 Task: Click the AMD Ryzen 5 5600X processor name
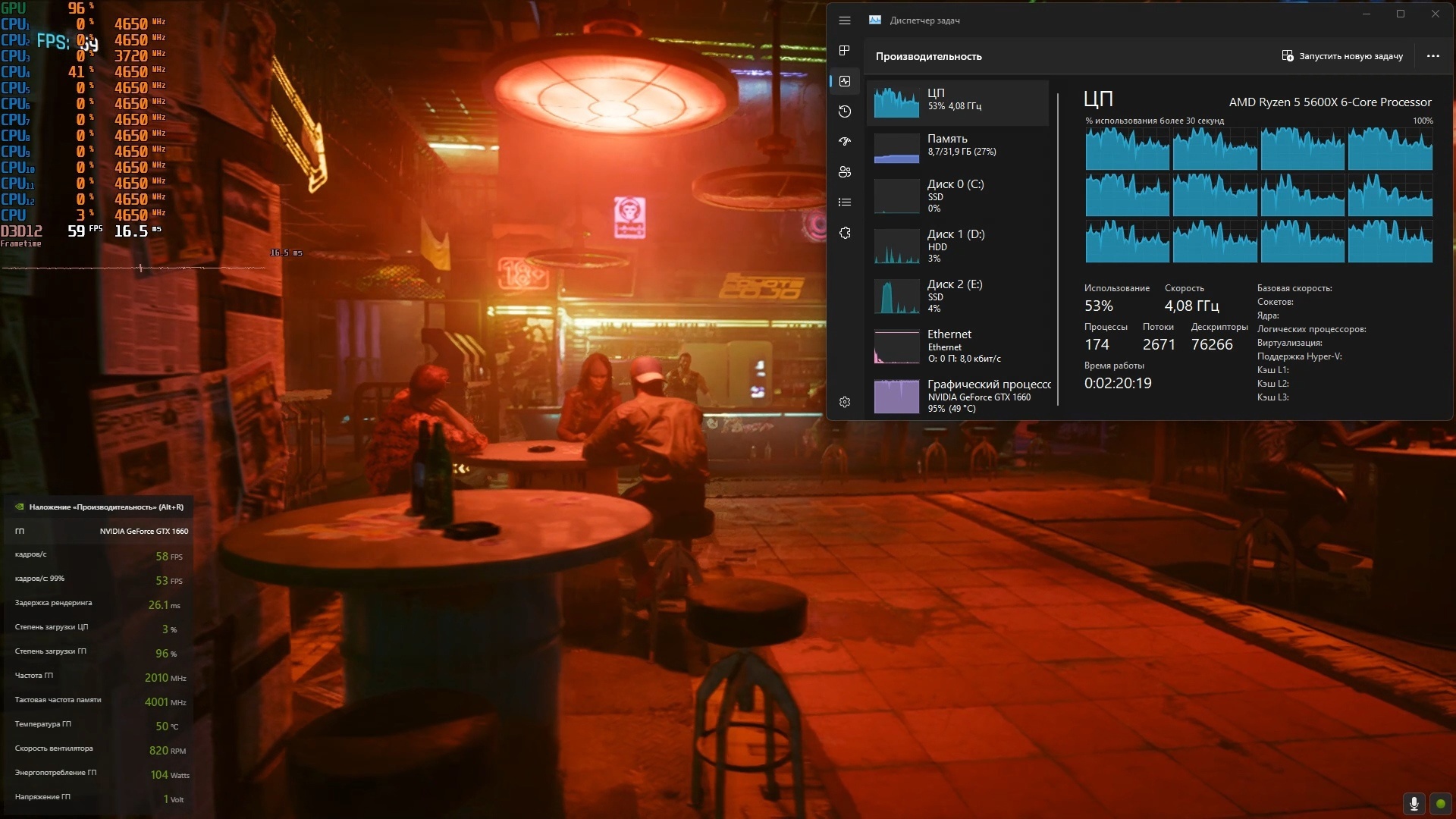(1330, 102)
